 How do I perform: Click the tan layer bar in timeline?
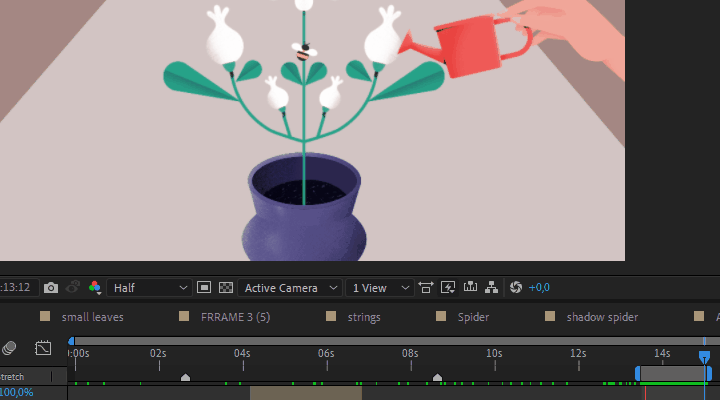coord(306,393)
